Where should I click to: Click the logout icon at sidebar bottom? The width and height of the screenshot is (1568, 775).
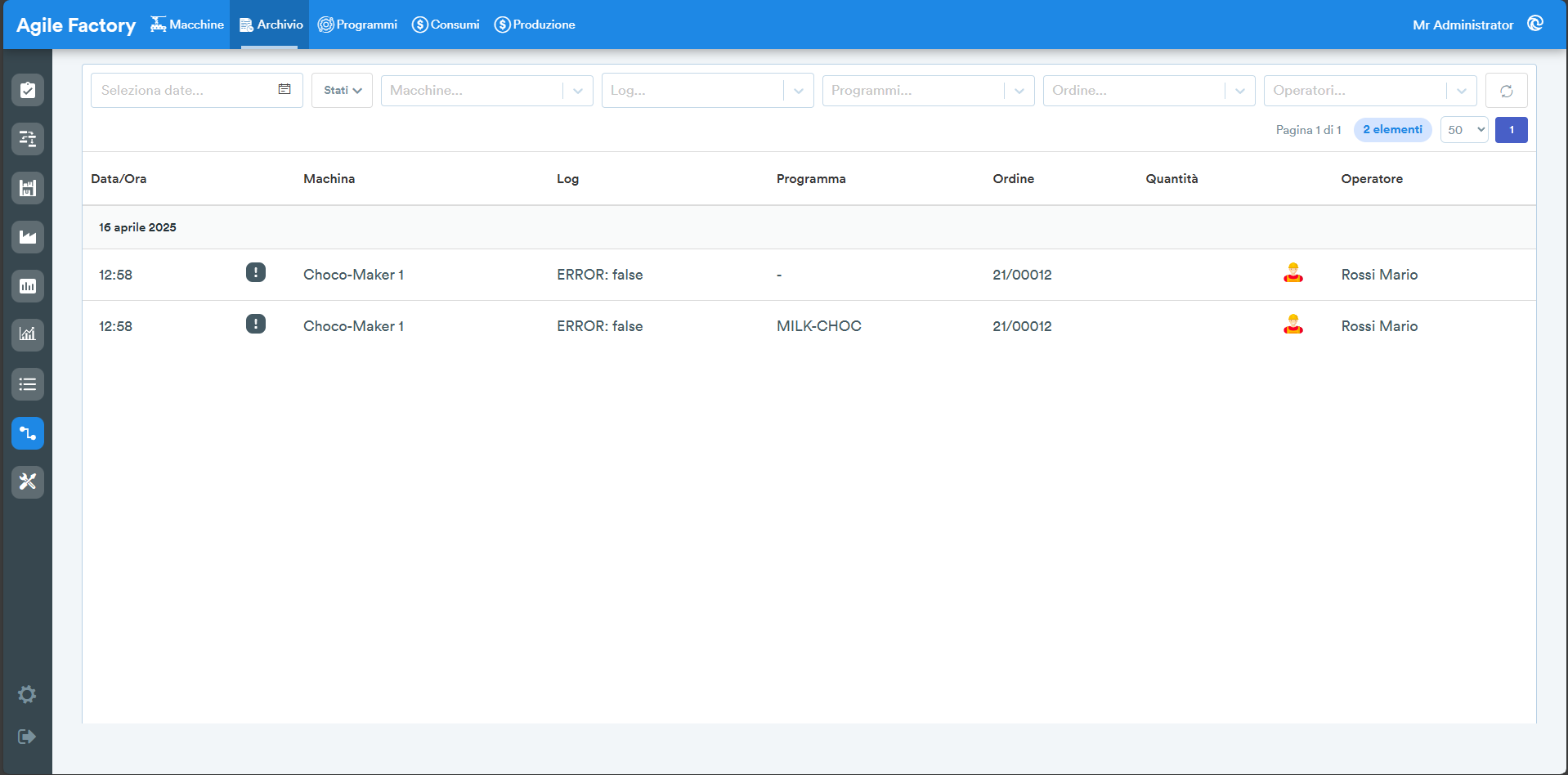click(27, 737)
